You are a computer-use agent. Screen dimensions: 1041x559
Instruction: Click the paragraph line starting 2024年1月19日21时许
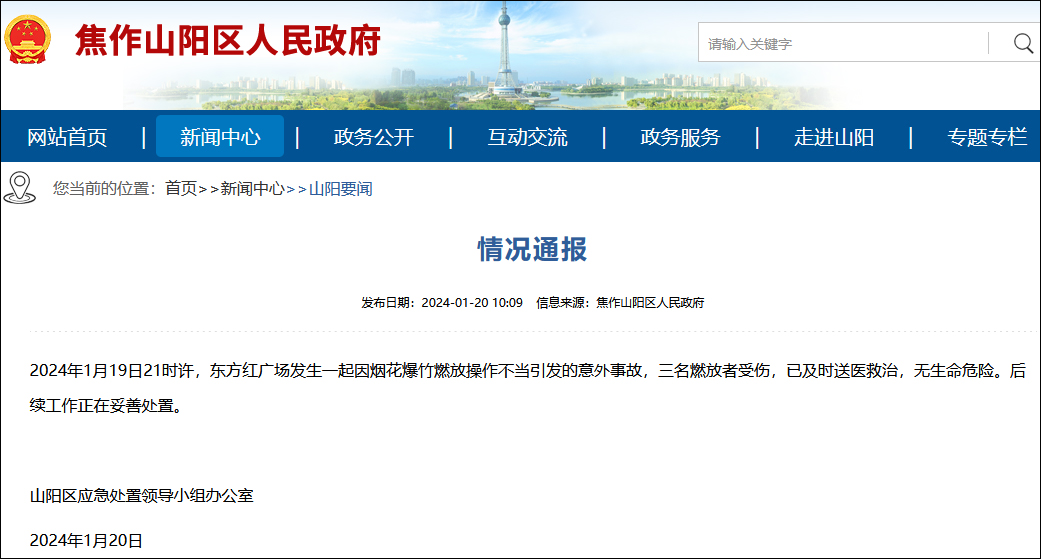528,370
